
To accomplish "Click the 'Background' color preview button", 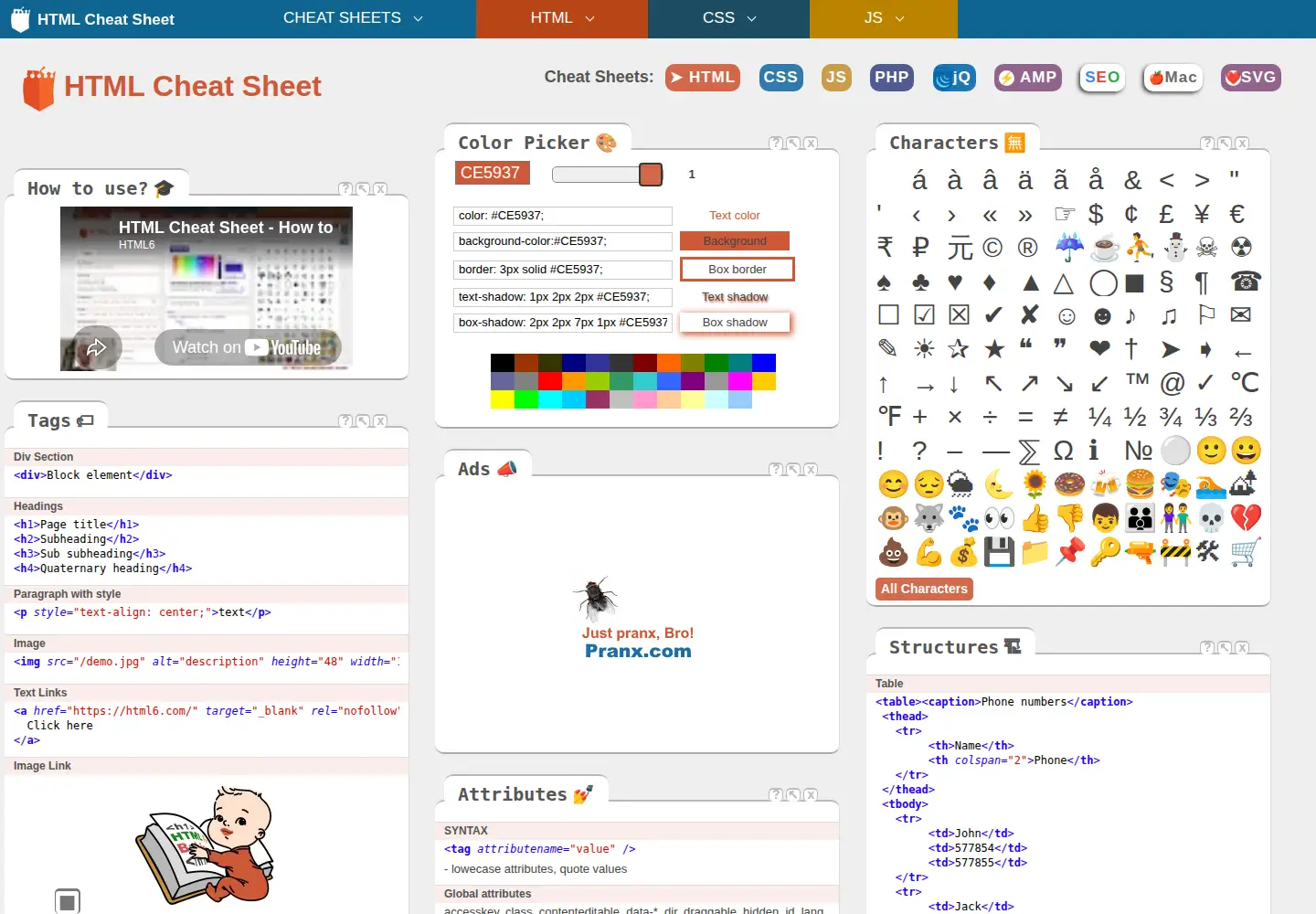I will point(735,241).
